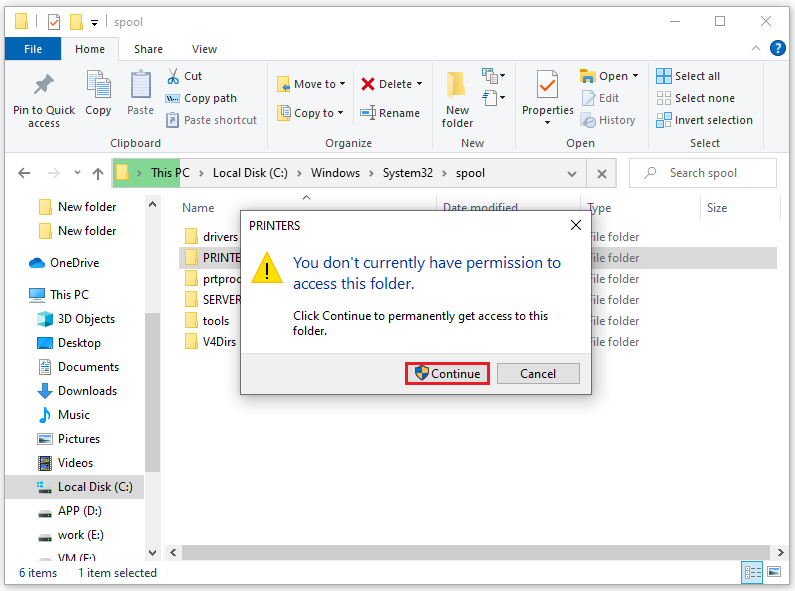Open the Properties dropdown arrow
Screen dimensions: 795x591
pyautogui.click(x=547, y=123)
